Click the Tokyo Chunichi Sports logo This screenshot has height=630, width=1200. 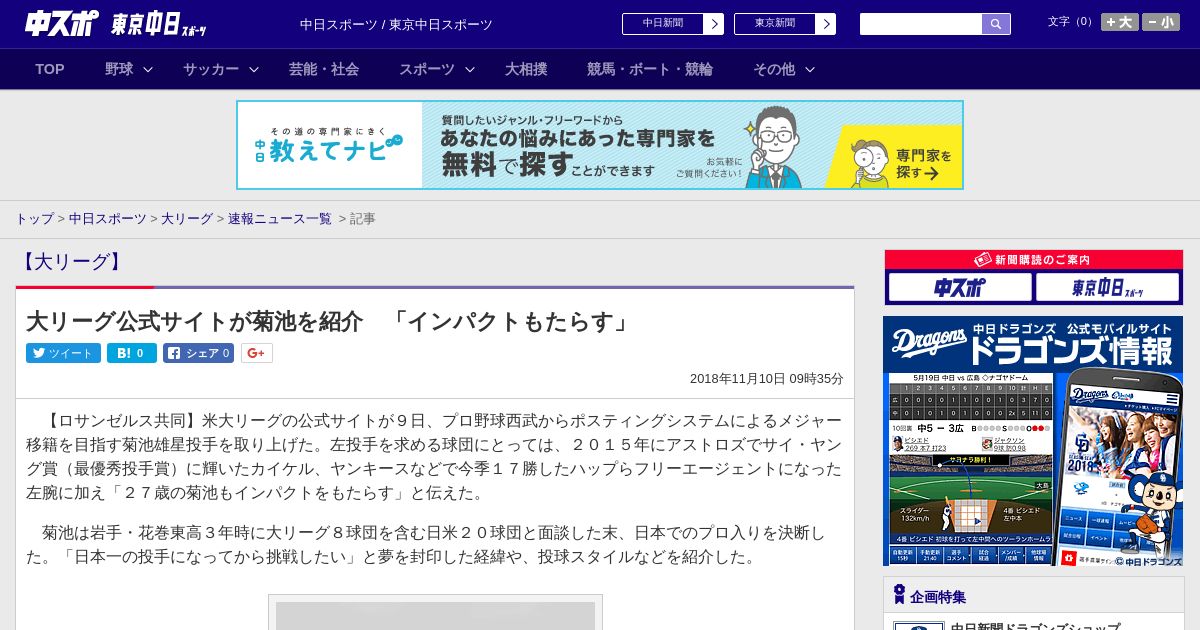[158, 24]
